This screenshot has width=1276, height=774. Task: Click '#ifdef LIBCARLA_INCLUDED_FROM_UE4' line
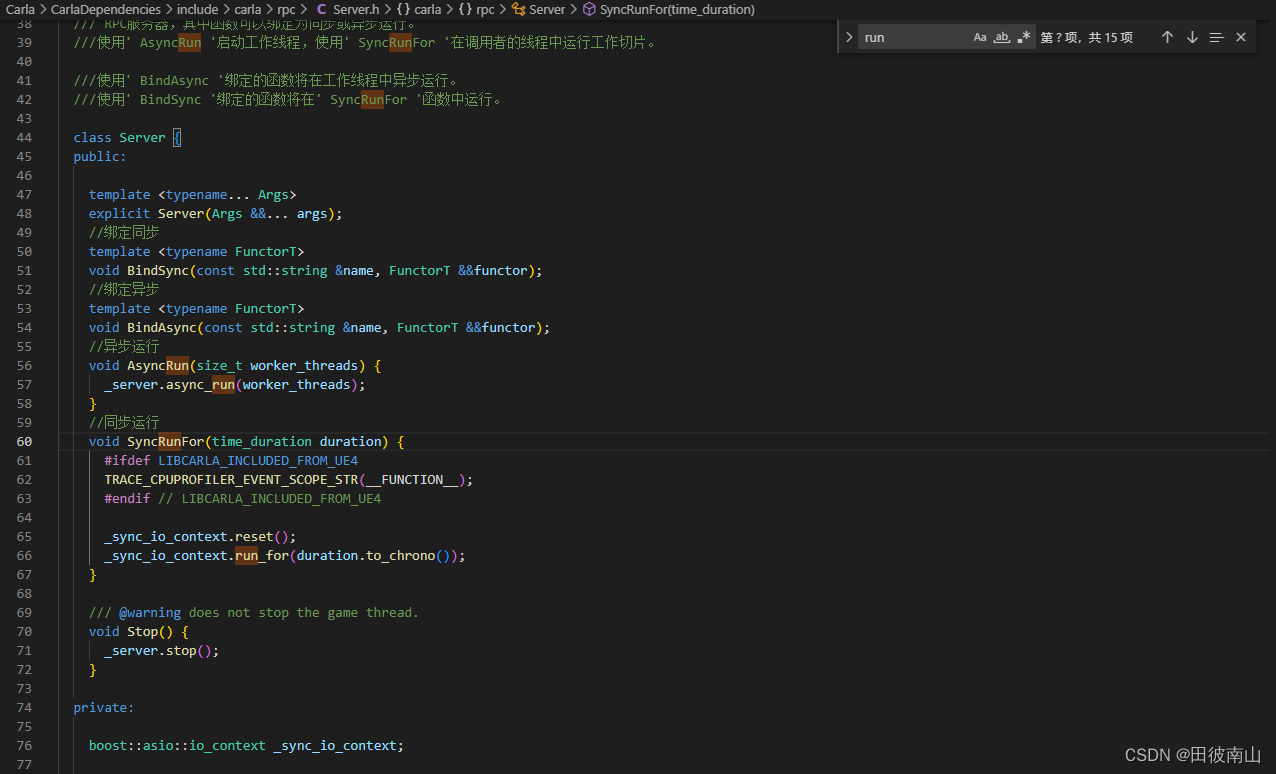coord(231,460)
